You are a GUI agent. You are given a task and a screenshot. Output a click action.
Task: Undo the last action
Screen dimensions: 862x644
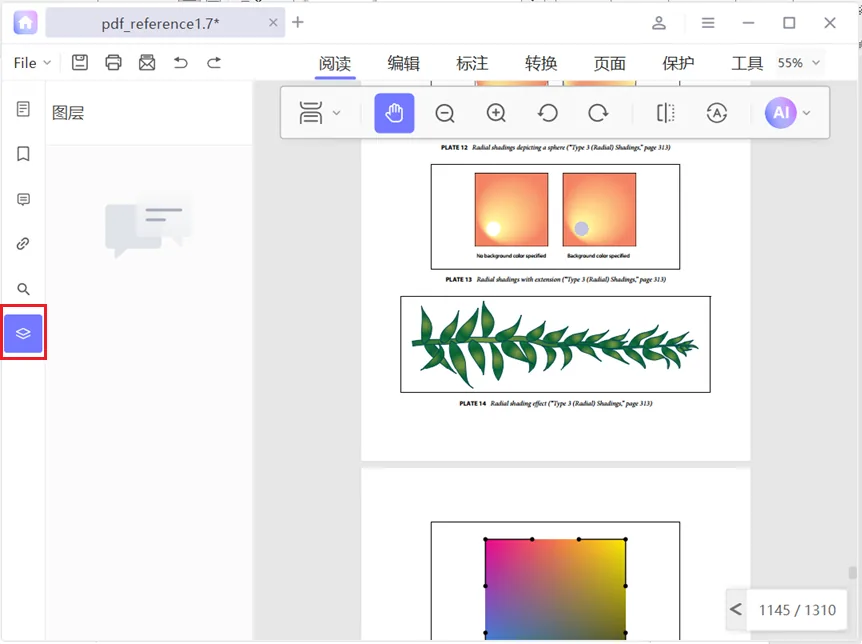click(180, 63)
